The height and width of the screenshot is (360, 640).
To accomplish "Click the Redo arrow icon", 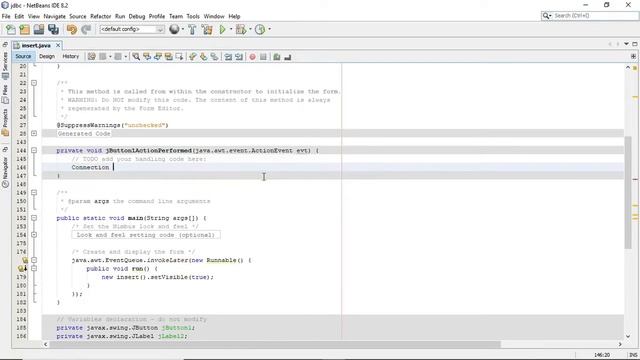I will coord(86,29).
